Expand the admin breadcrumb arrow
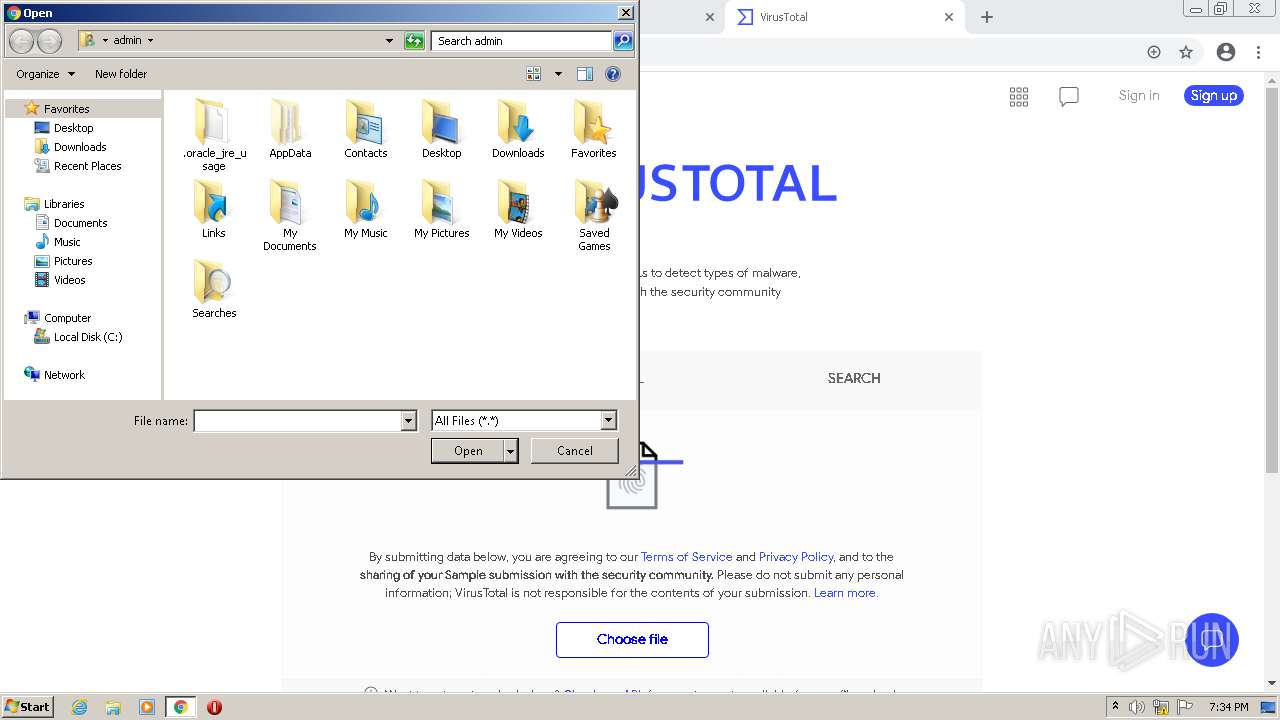1280x720 pixels. (x=150, y=41)
